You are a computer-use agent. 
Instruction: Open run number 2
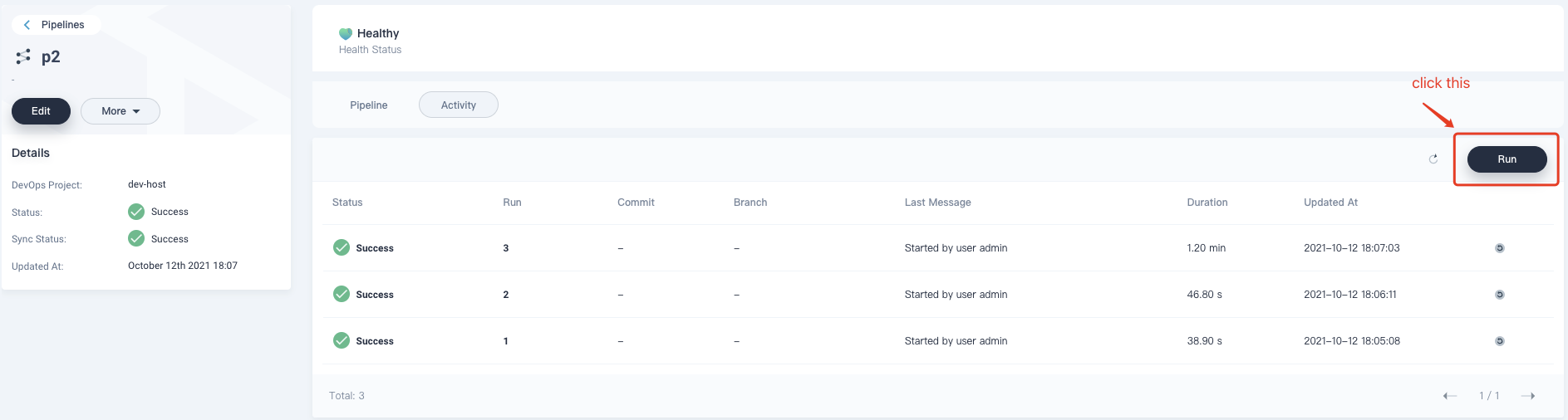(x=506, y=295)
